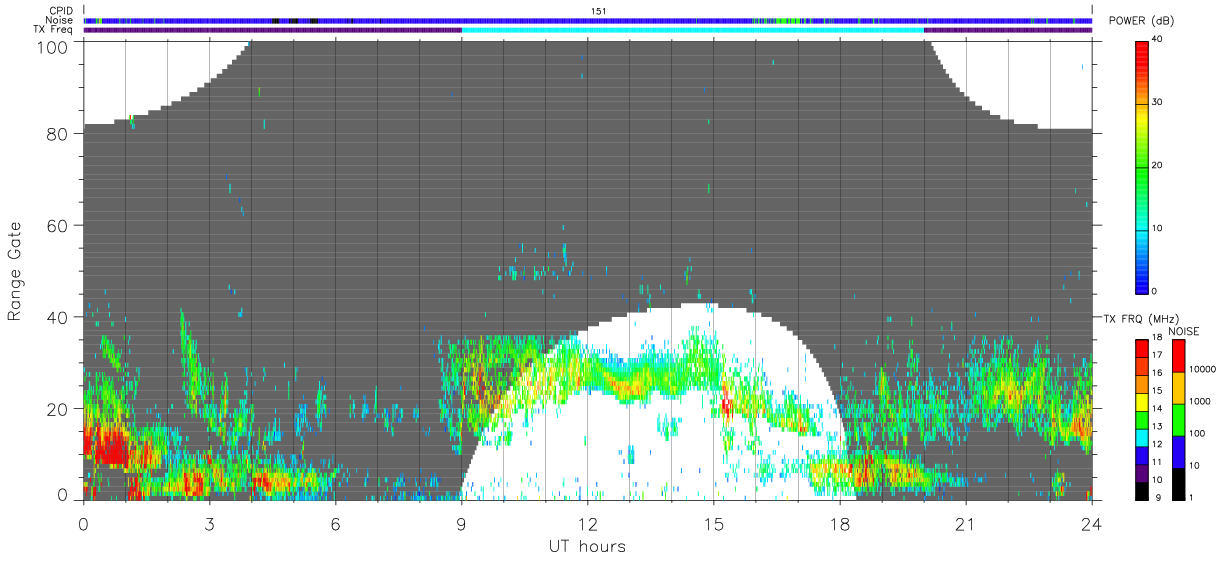Click the 'TX FRQ (MHz)' legend title
The image size is (1228, 567).
coord(1141,318)
